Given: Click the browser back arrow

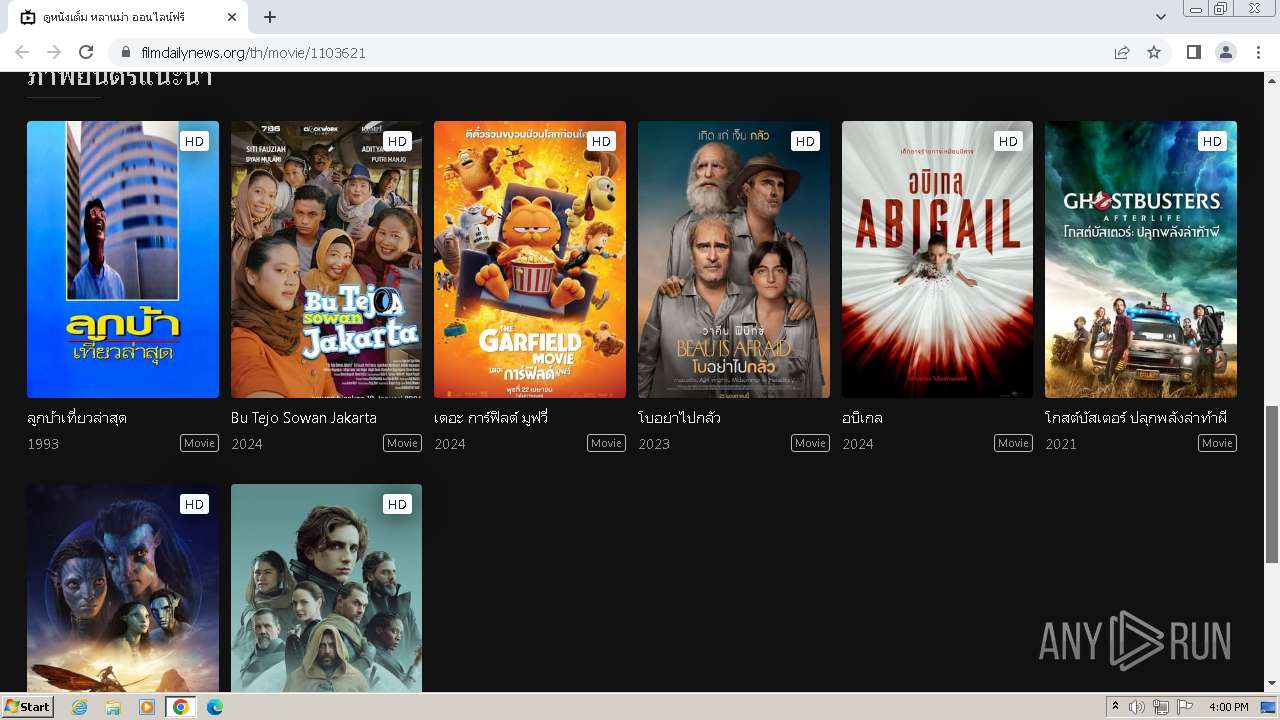Looking at the screenshot, I should [22, 52].
